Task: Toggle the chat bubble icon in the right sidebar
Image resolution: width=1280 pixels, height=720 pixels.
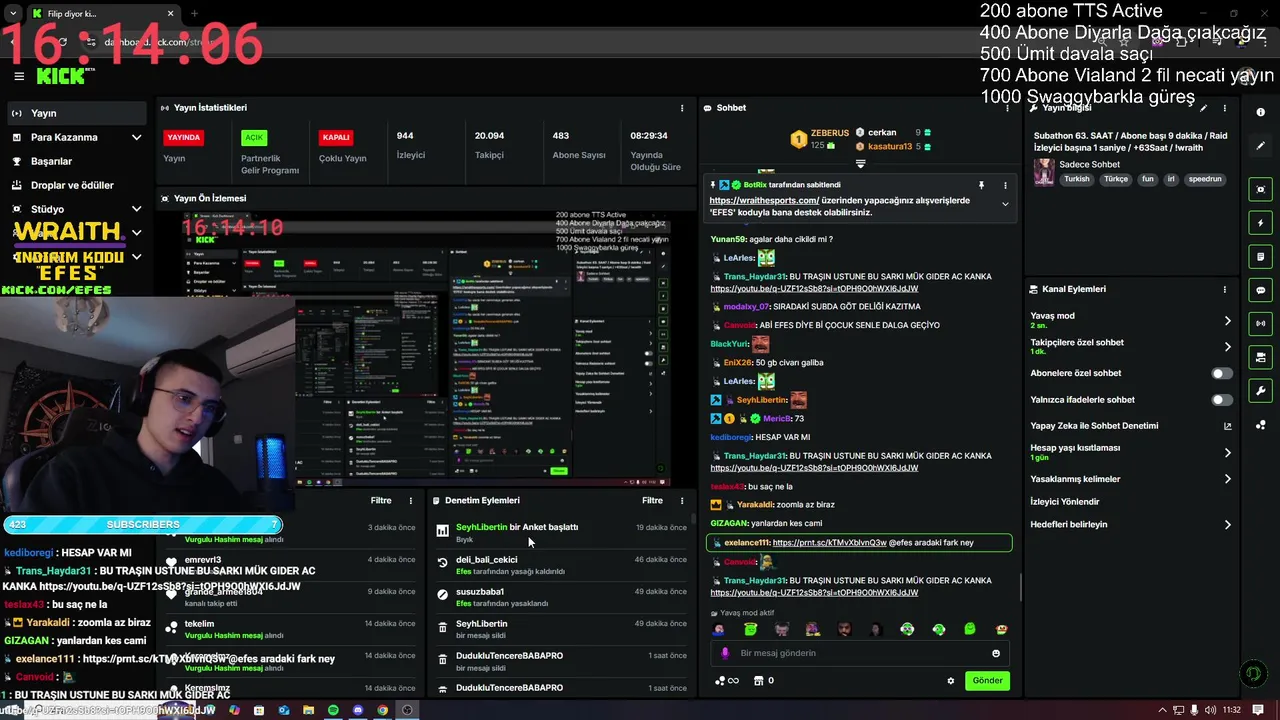Action: [1261, 290]
